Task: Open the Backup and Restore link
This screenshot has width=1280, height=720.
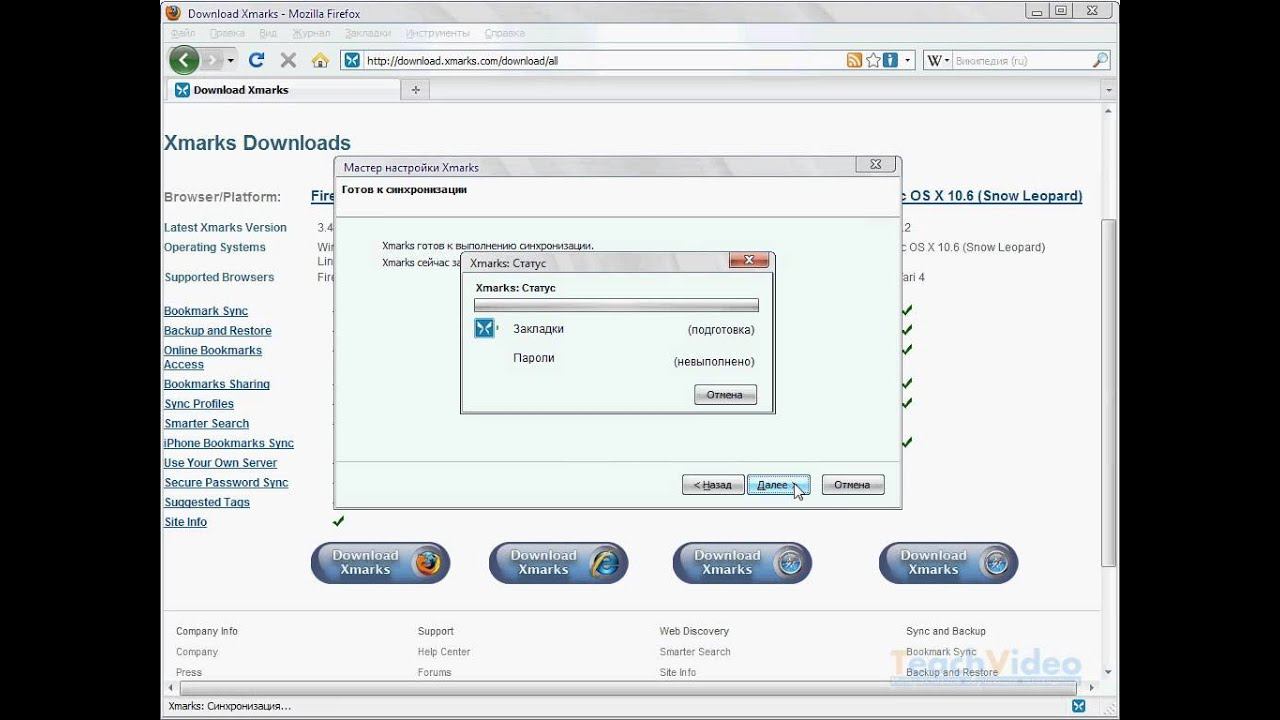Action: click(218, 331)
